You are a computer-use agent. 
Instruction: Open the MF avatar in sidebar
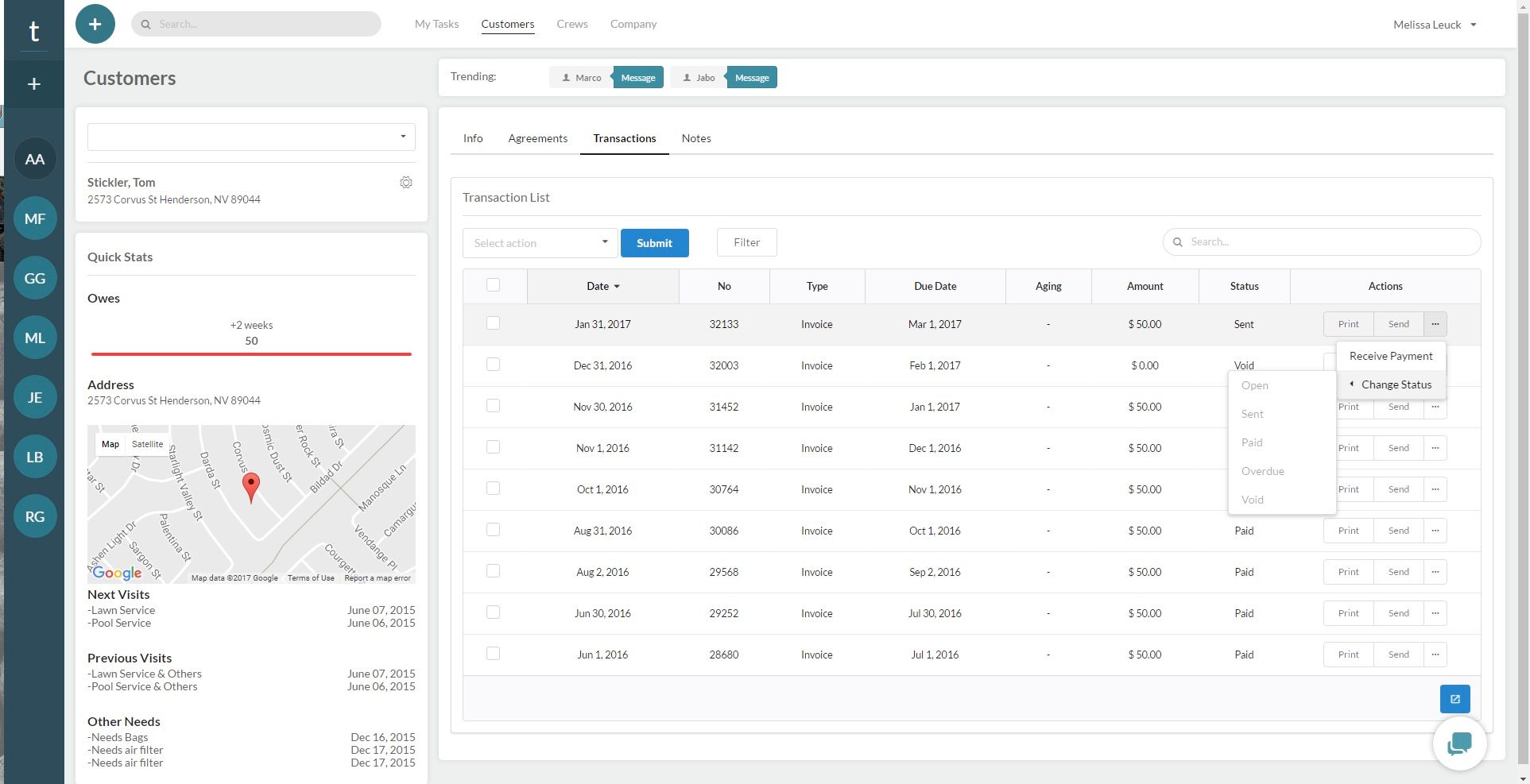coord(35,218)
